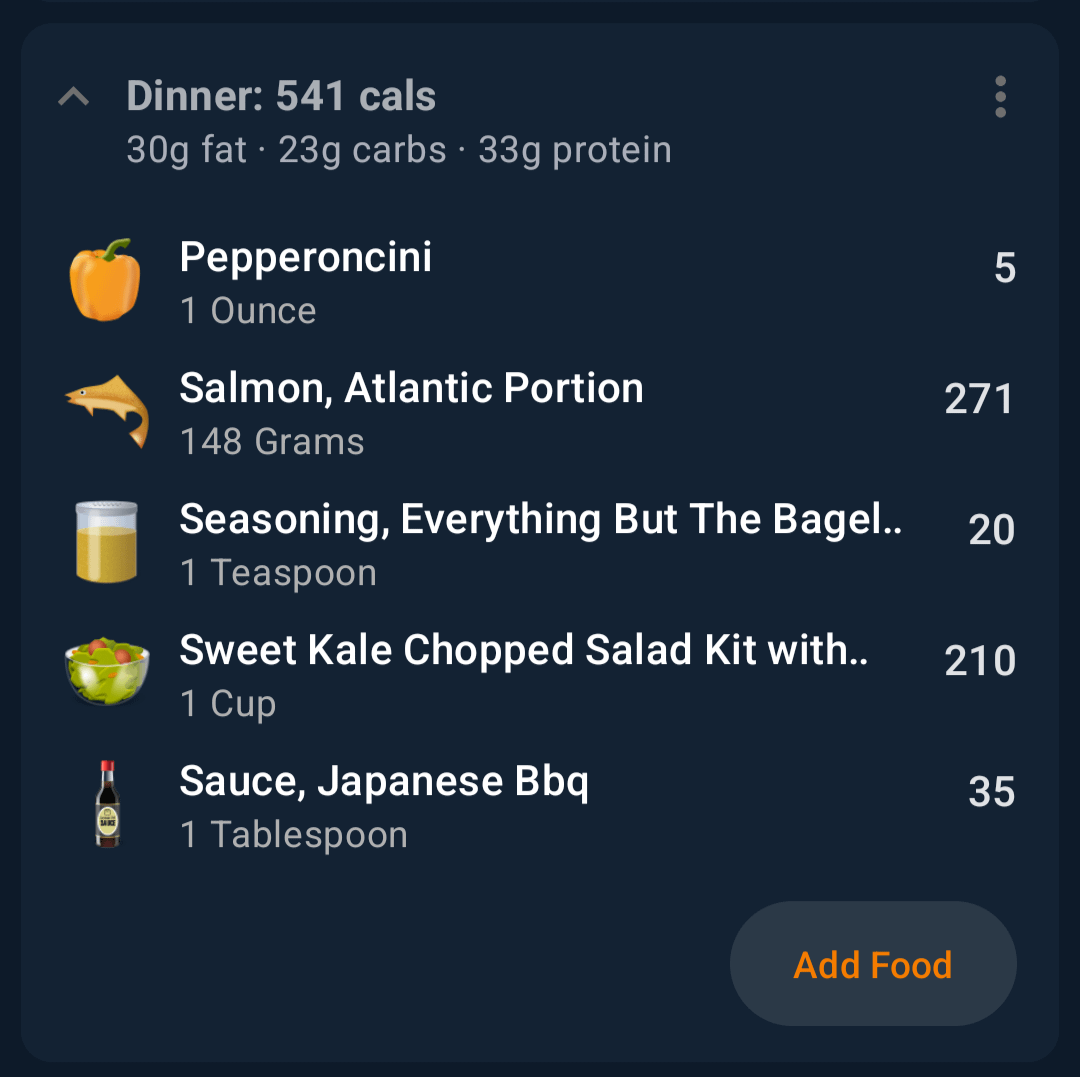Tap the salmon fish icon
Screen dimensions: 1080x1077
pyautogui.click(x=108, y=410)
